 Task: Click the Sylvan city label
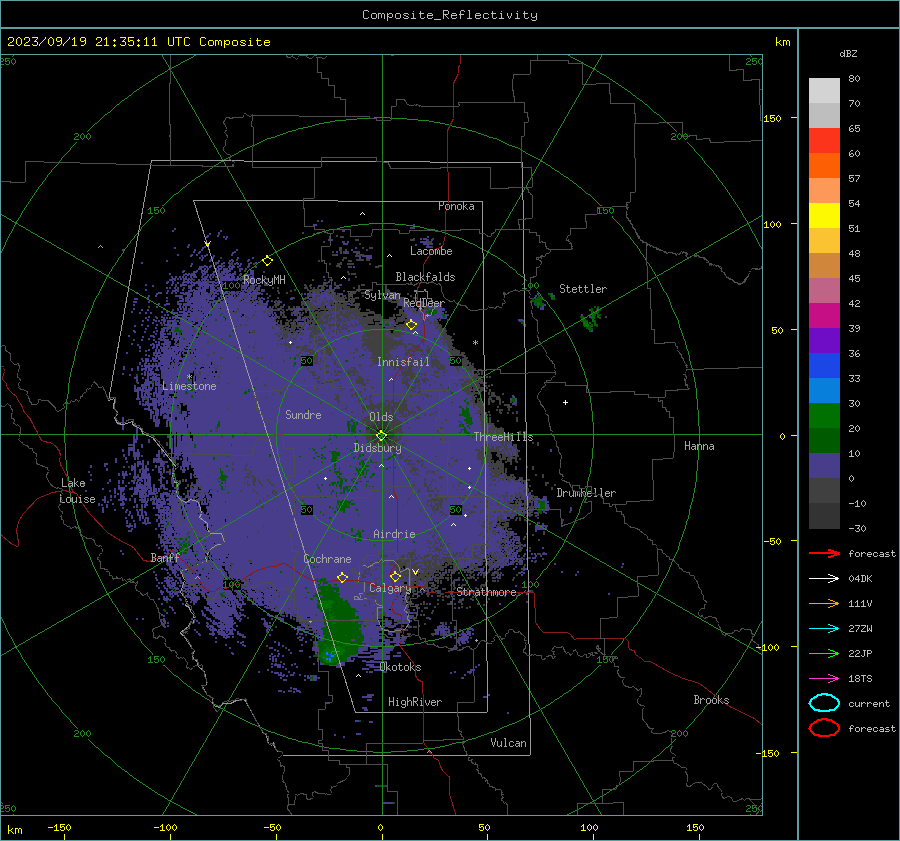382,295
